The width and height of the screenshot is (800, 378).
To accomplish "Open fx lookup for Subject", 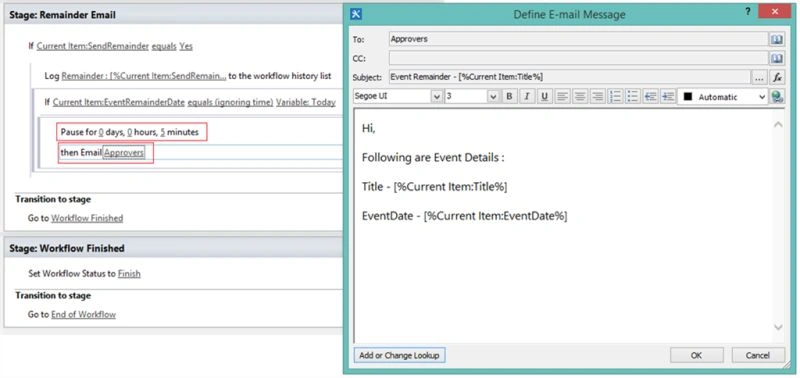I will point(777,78).
